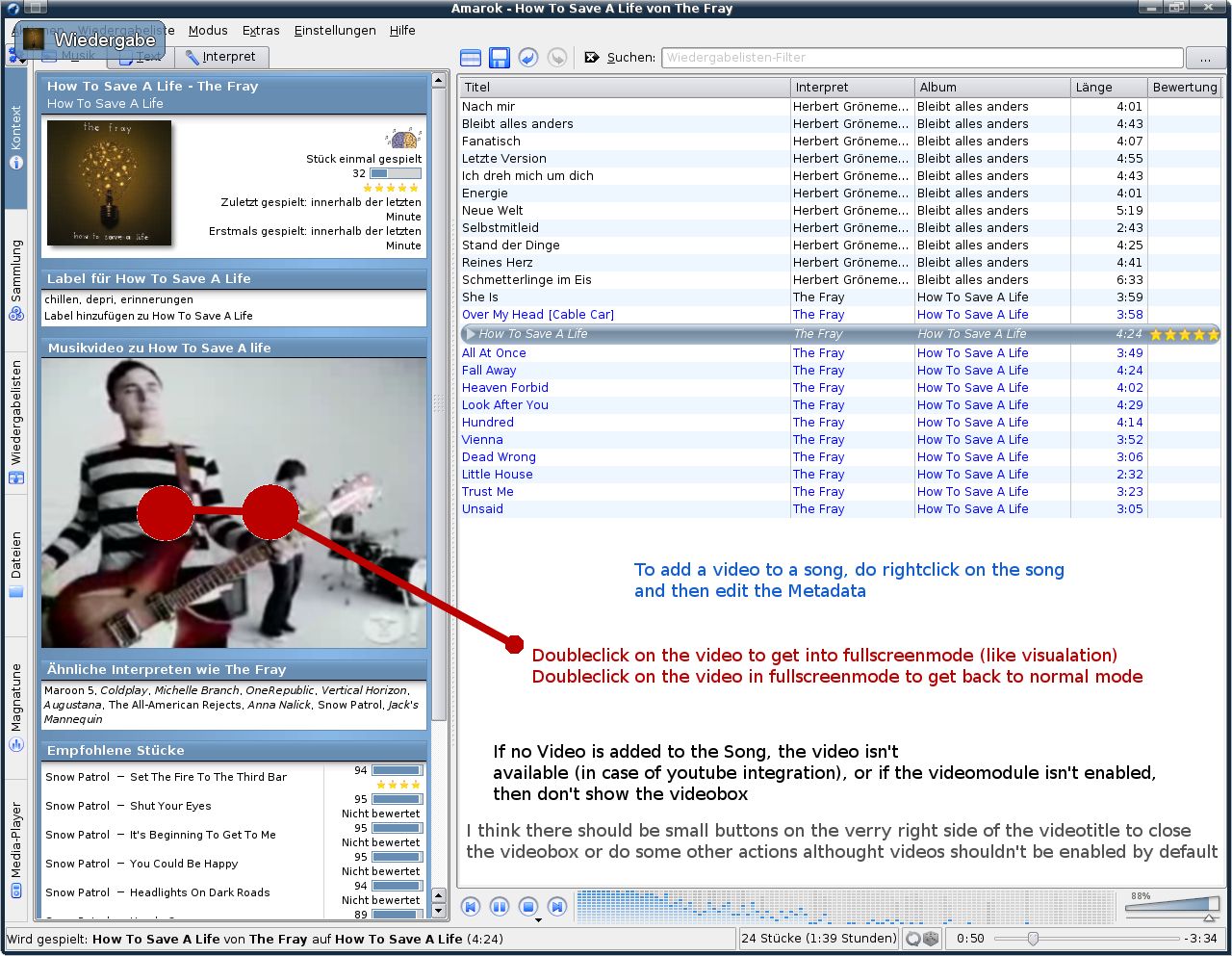Collapse the 'Empfohlene Stücke' section
The height and width of the screenshot is (956, 1232).
pyautogui.click(x=234, y=750)
